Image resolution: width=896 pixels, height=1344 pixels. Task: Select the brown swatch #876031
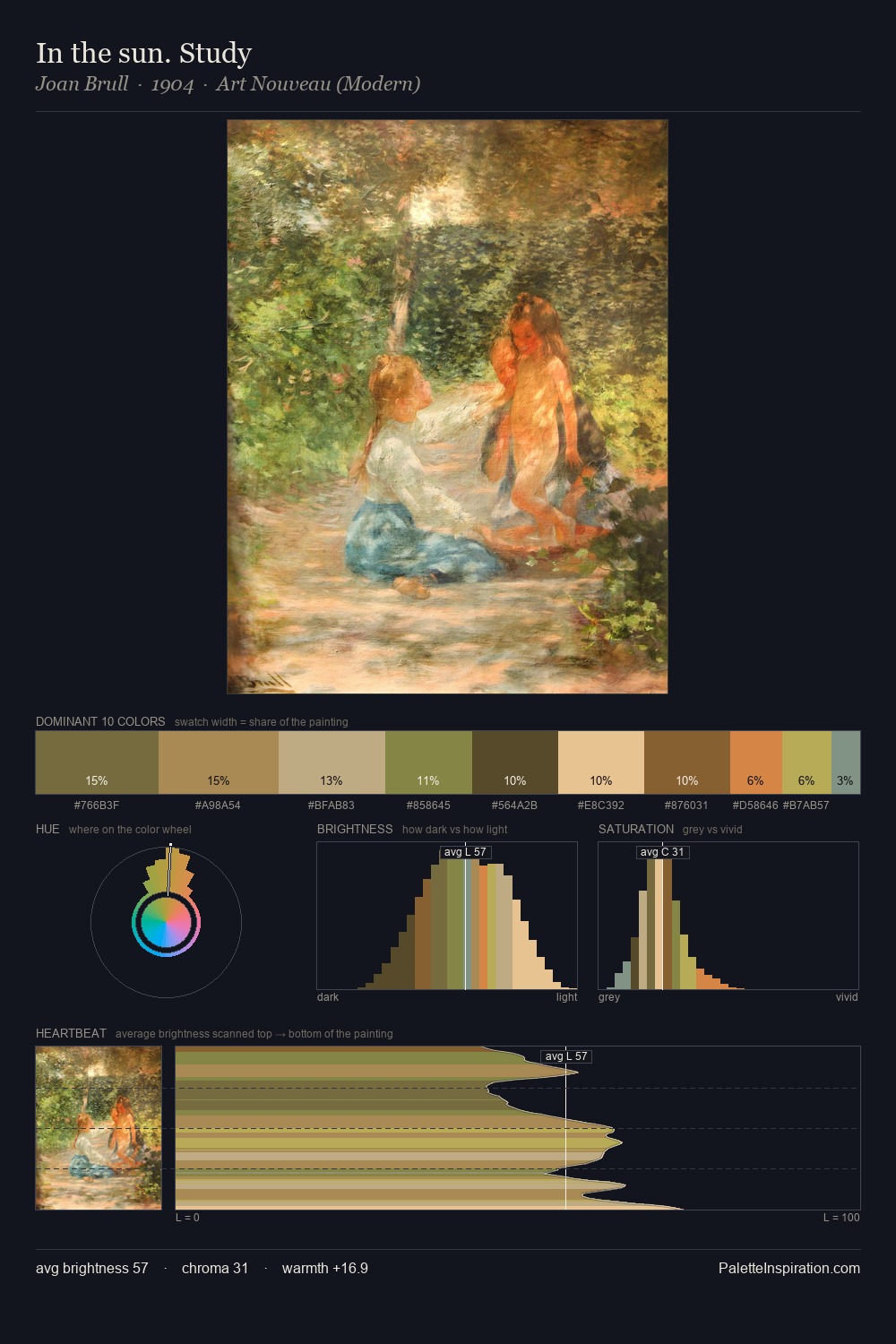click(x=687, y=762)
